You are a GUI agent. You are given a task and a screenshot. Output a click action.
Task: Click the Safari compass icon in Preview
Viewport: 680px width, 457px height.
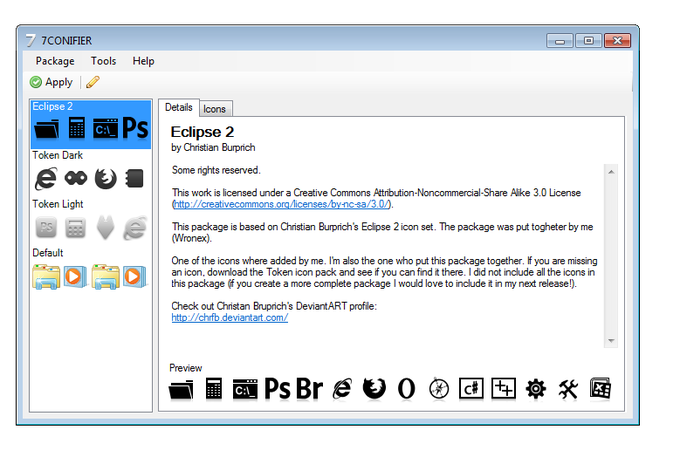click(439, 388)
